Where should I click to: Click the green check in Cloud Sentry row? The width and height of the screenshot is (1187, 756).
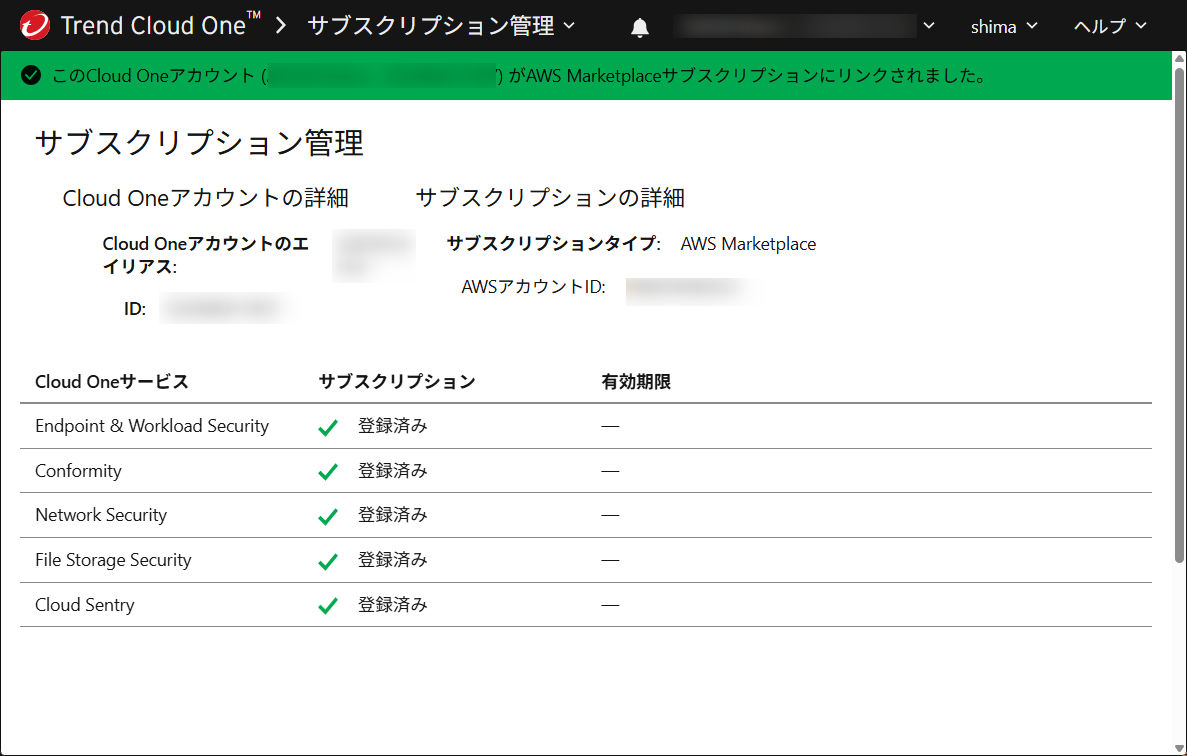point(328,606)
